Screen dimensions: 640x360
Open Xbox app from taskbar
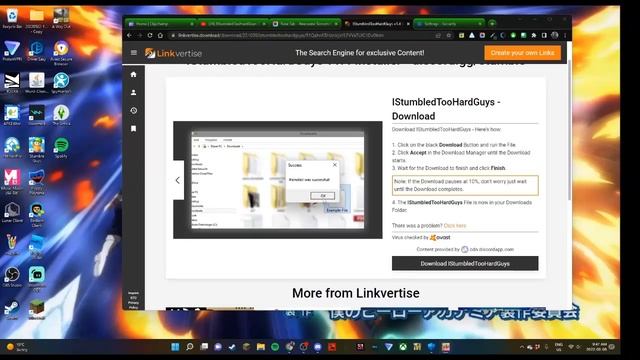[x=403, y=347]
